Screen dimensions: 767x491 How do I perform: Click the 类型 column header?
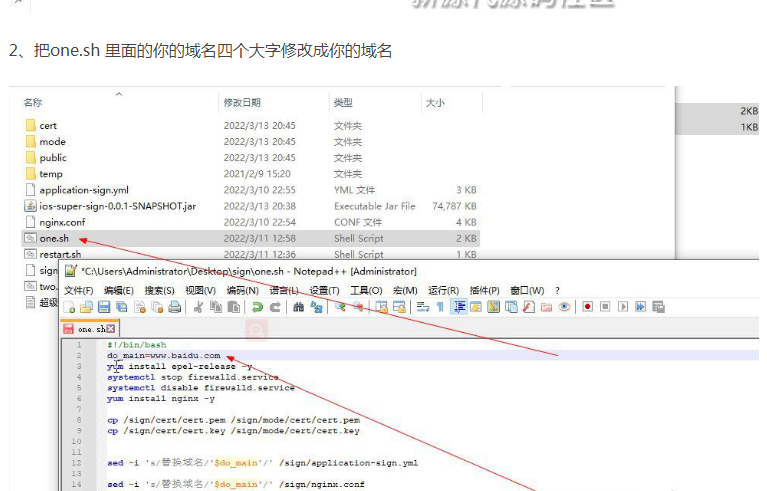[x=343, y=103]
